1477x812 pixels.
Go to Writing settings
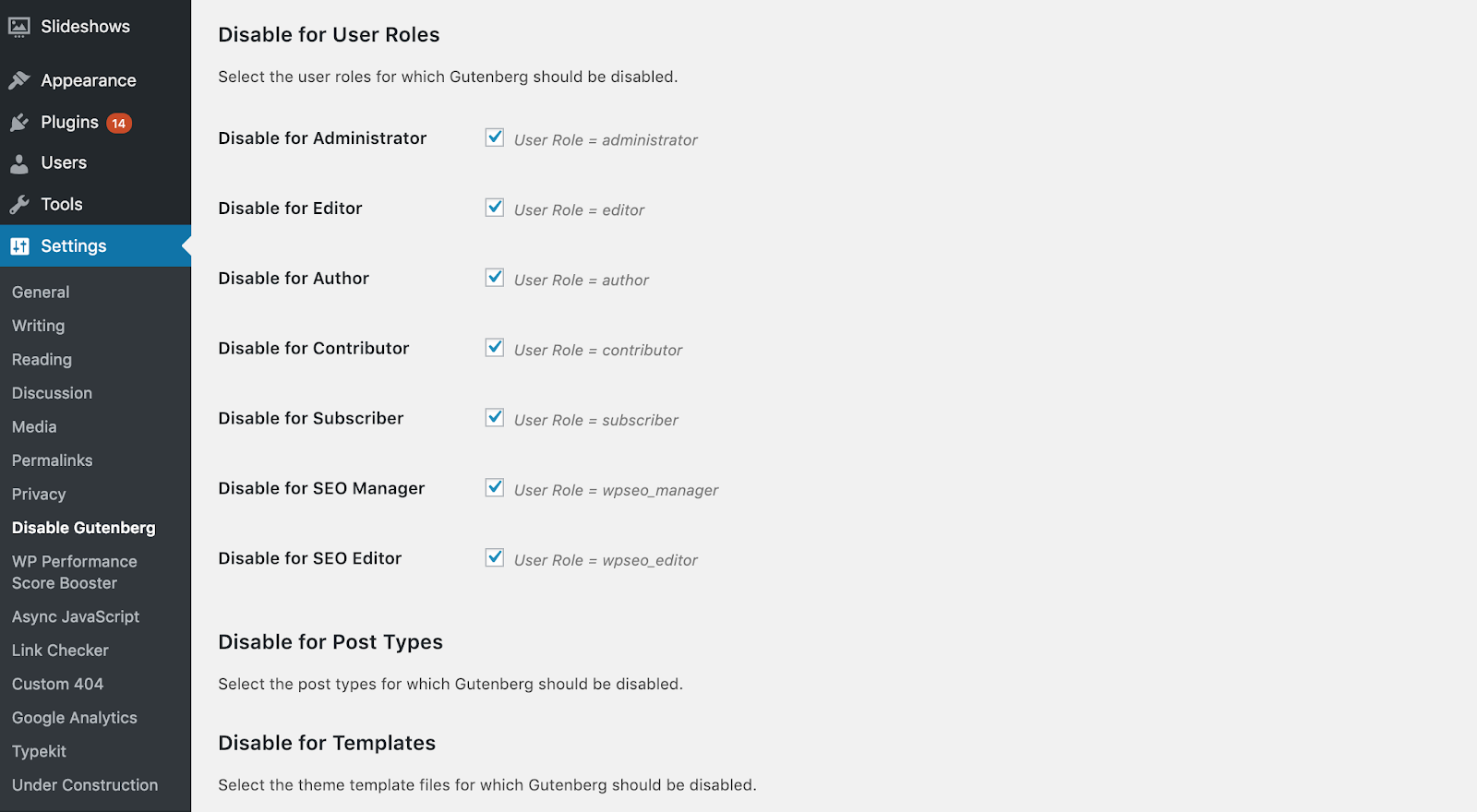click(x=39, y=326)
